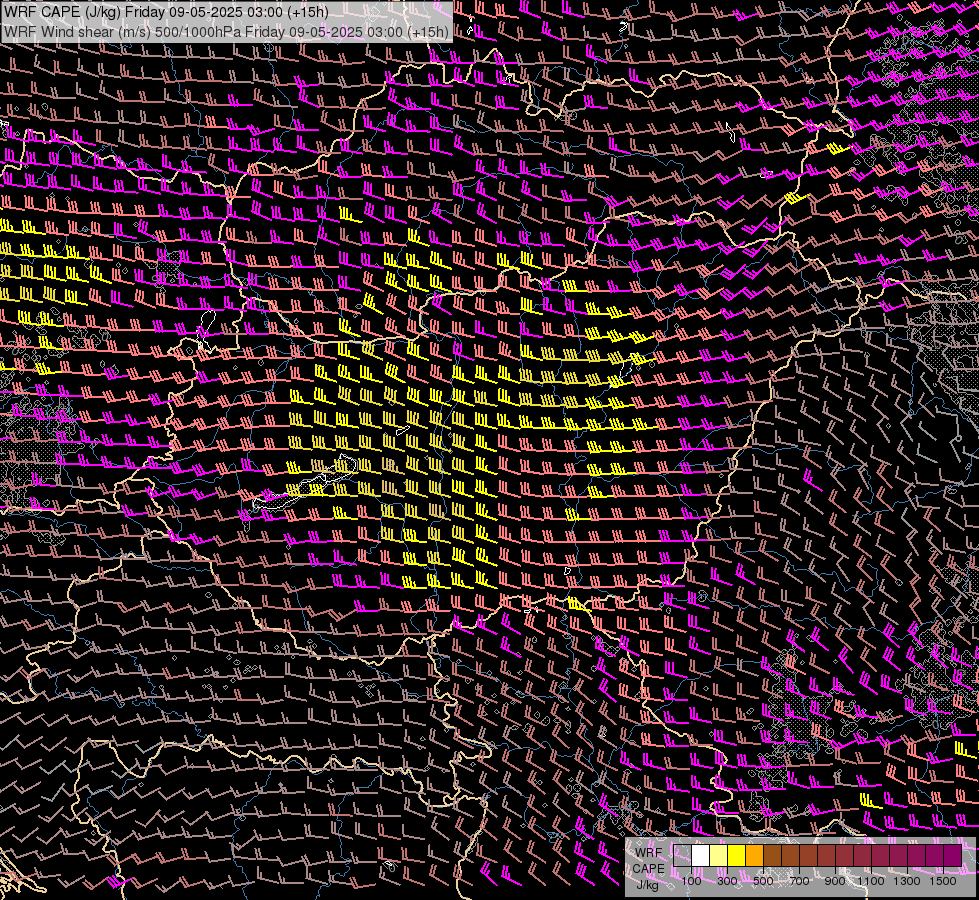Click the '700' legend value
979x900 pixels.
point(799,881)
